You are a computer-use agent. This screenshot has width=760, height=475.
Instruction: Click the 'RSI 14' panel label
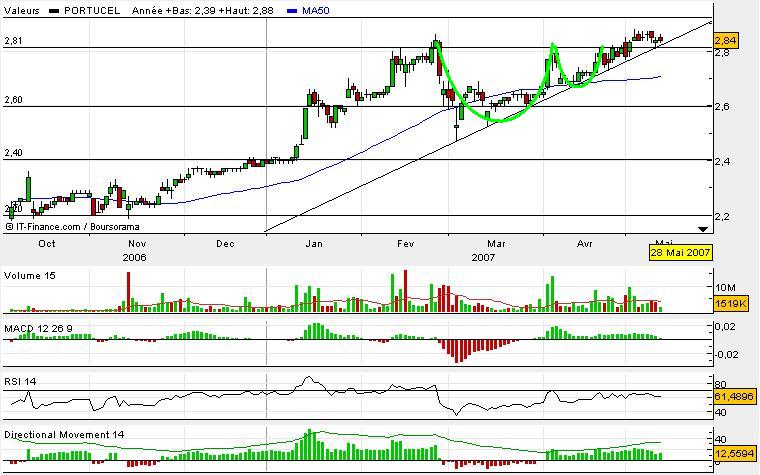20,381
